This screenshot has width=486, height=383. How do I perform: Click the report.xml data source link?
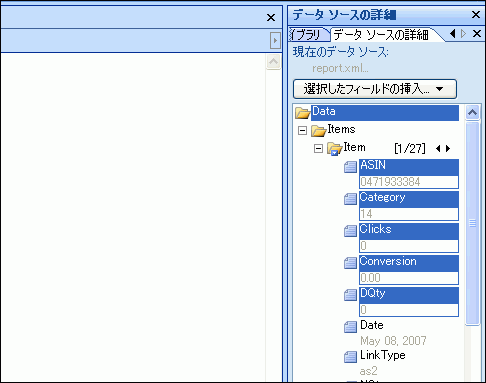(x=340, y=68)
